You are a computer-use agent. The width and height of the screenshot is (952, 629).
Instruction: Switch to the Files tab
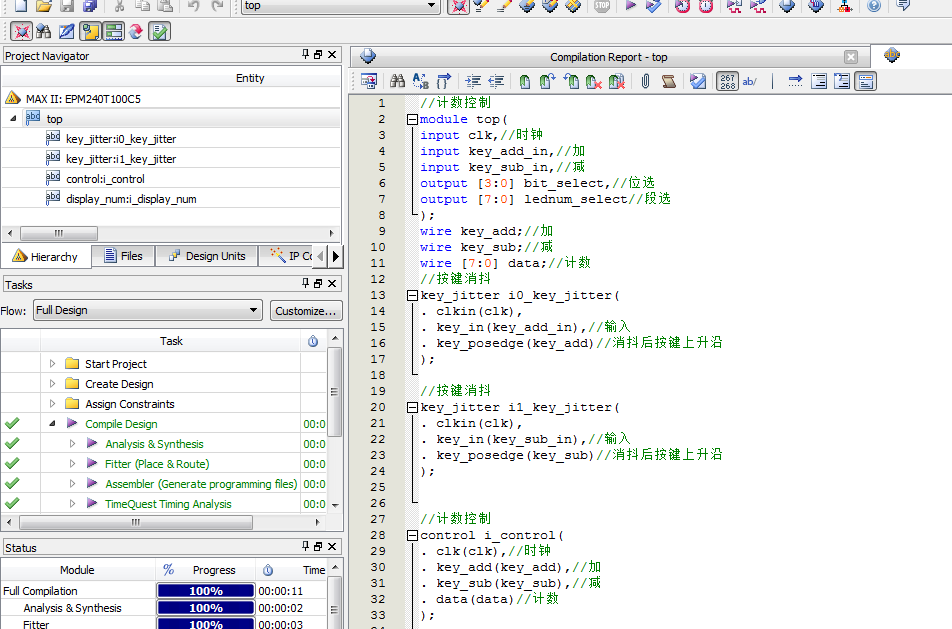coord(123,256)
